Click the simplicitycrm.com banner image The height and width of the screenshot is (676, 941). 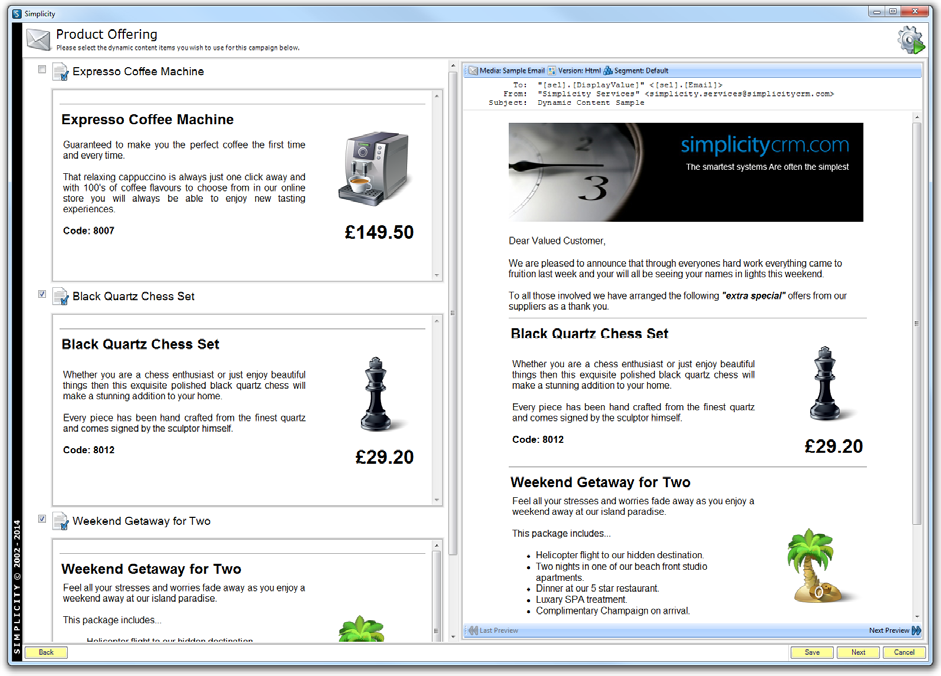click(x=686, y=172)
